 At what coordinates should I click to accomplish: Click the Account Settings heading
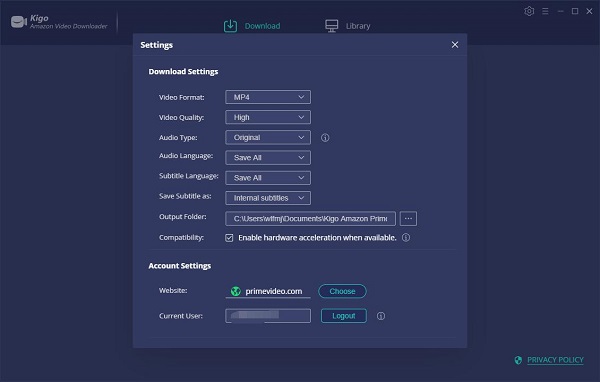(x=180, y=266)
